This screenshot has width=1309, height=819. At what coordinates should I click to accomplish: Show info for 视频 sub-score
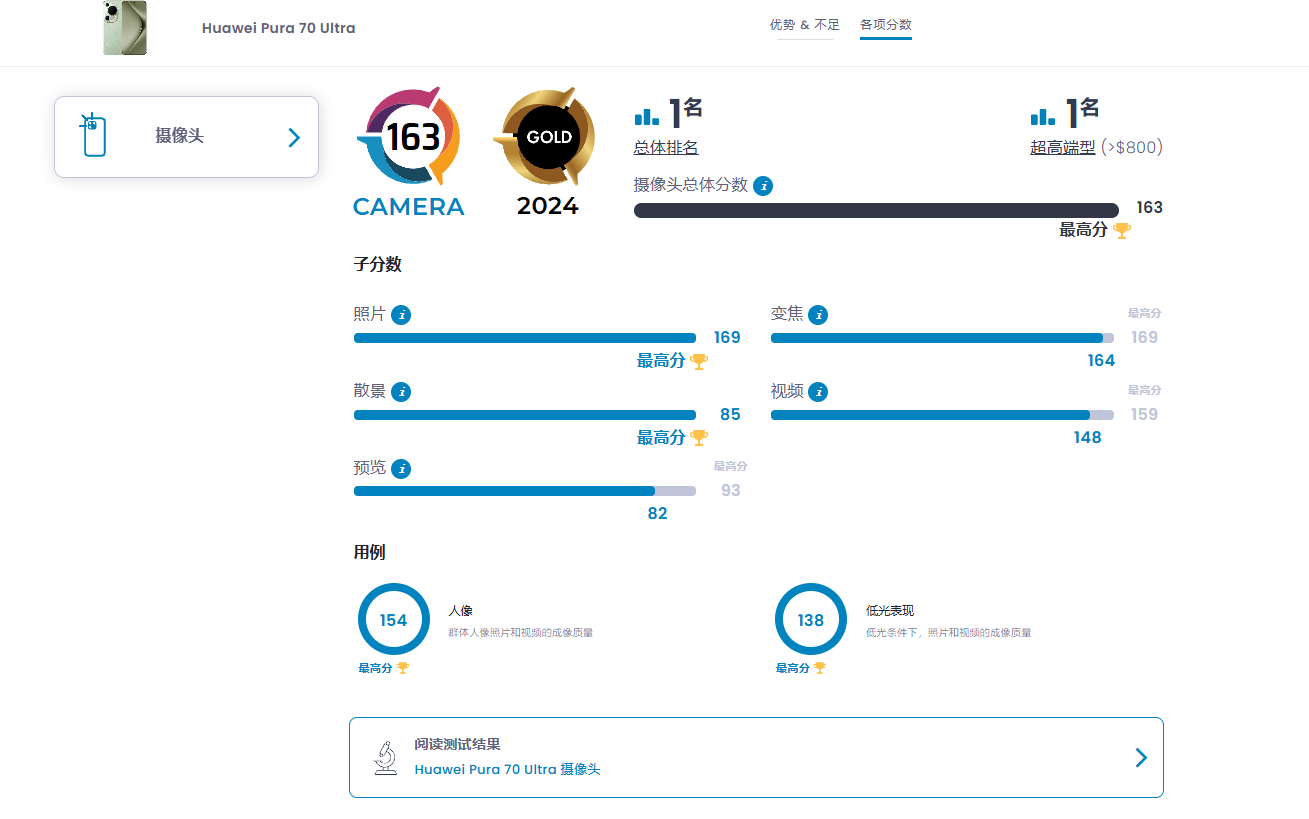818,392
